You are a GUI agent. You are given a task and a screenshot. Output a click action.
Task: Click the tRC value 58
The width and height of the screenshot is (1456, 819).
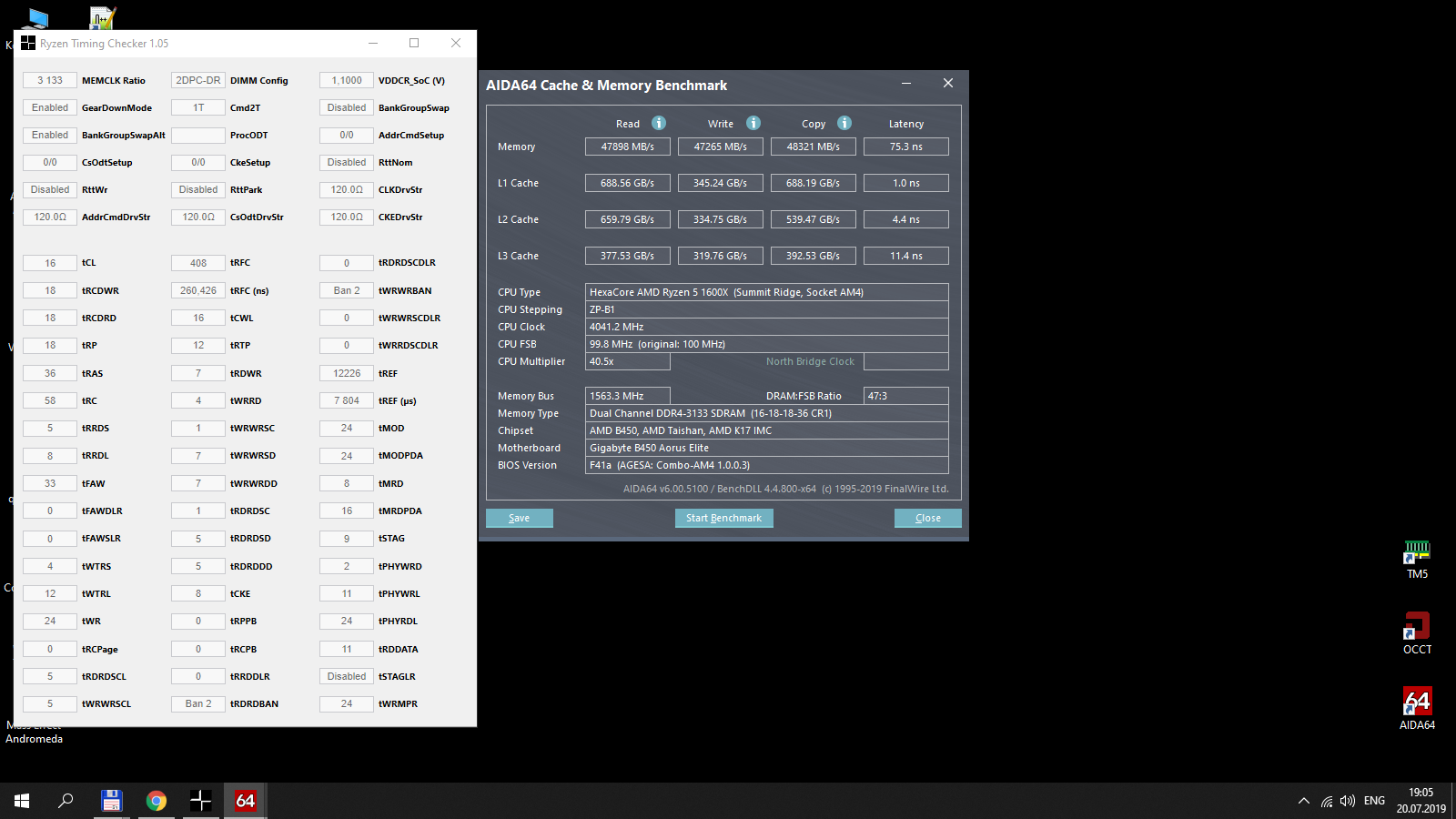(50, 400)
